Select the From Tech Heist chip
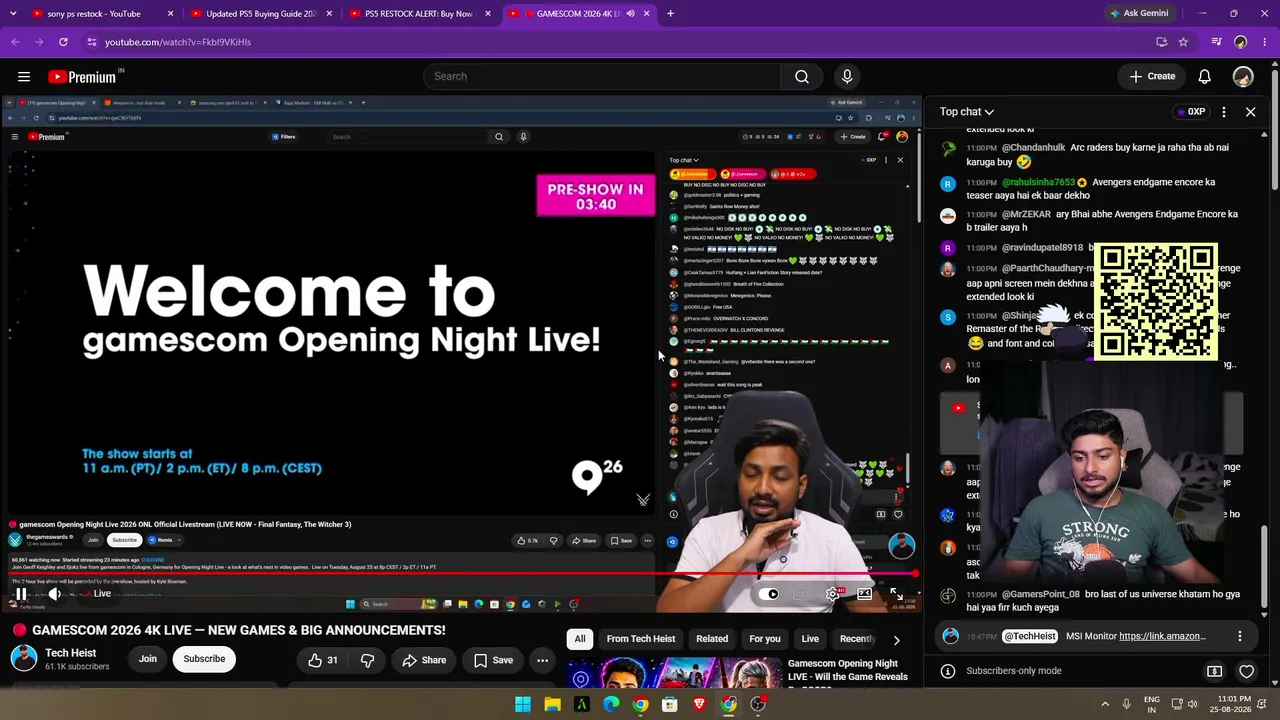Screen dimensions: 1280x720 (x=641, y=639)
